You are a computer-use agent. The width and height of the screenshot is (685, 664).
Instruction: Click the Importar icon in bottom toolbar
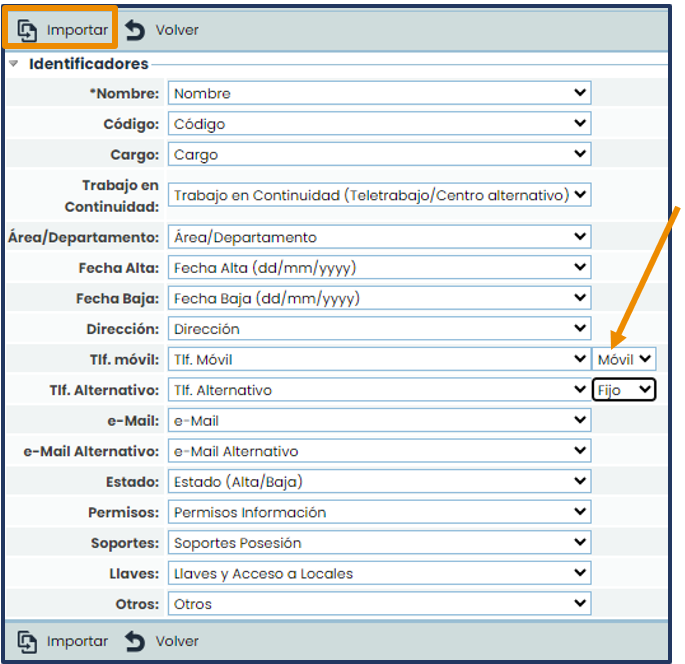[x=27, y=641]
